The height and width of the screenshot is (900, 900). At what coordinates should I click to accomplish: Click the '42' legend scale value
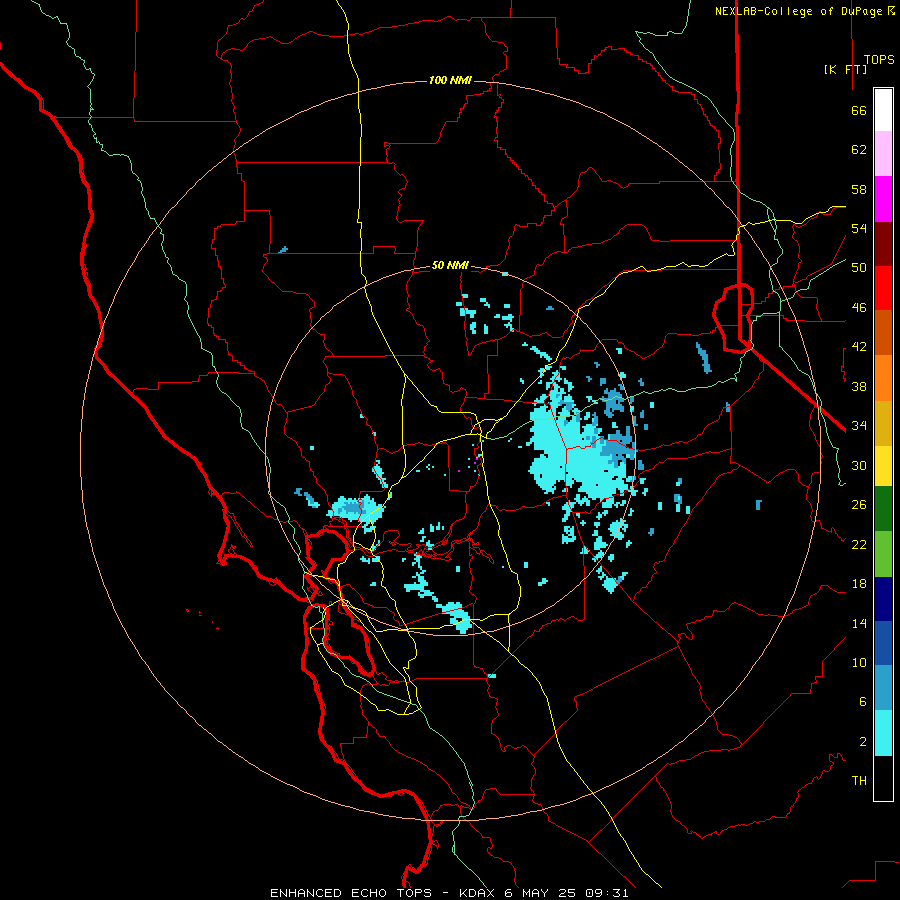859,347
